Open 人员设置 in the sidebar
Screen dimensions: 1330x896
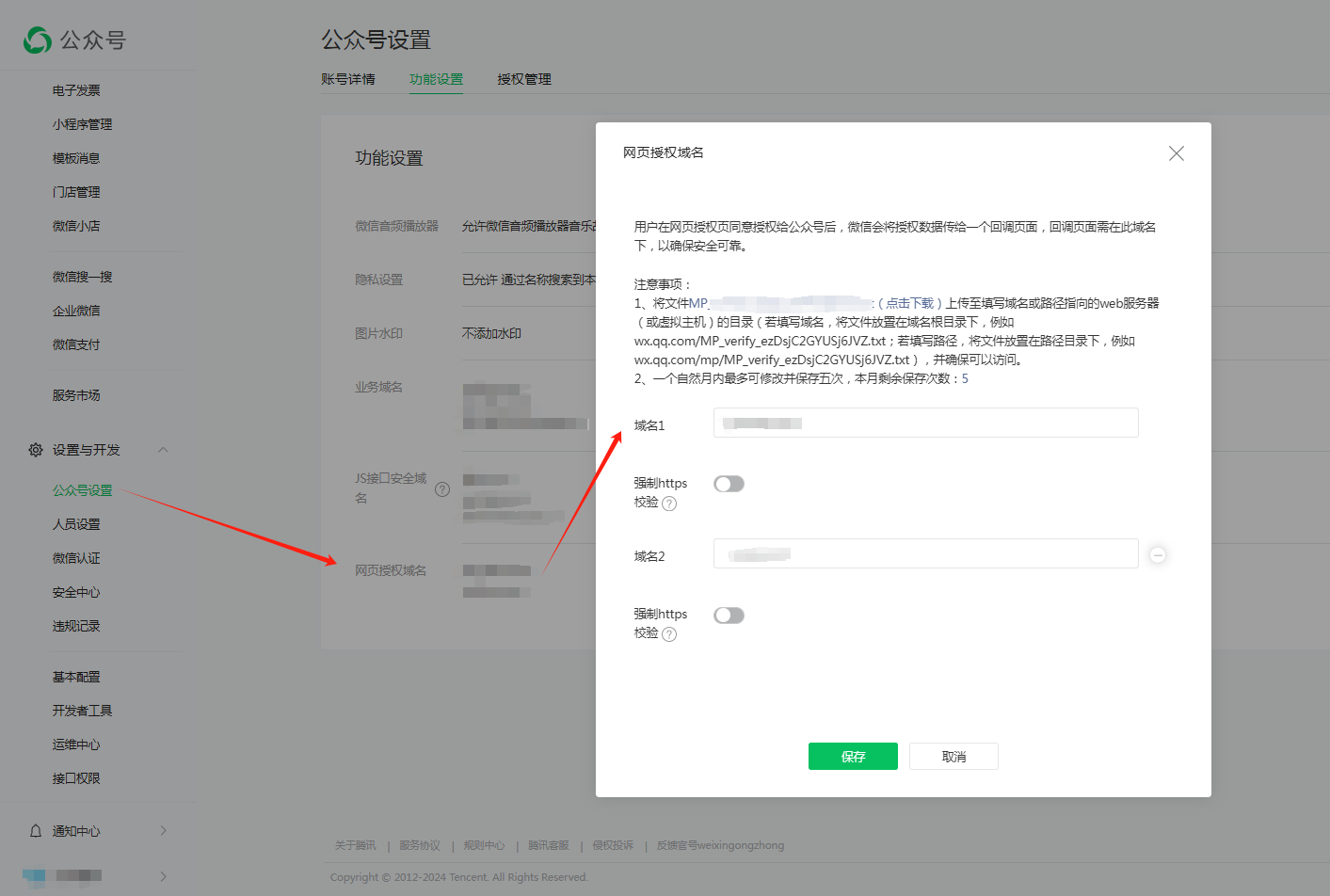[76, 524]
